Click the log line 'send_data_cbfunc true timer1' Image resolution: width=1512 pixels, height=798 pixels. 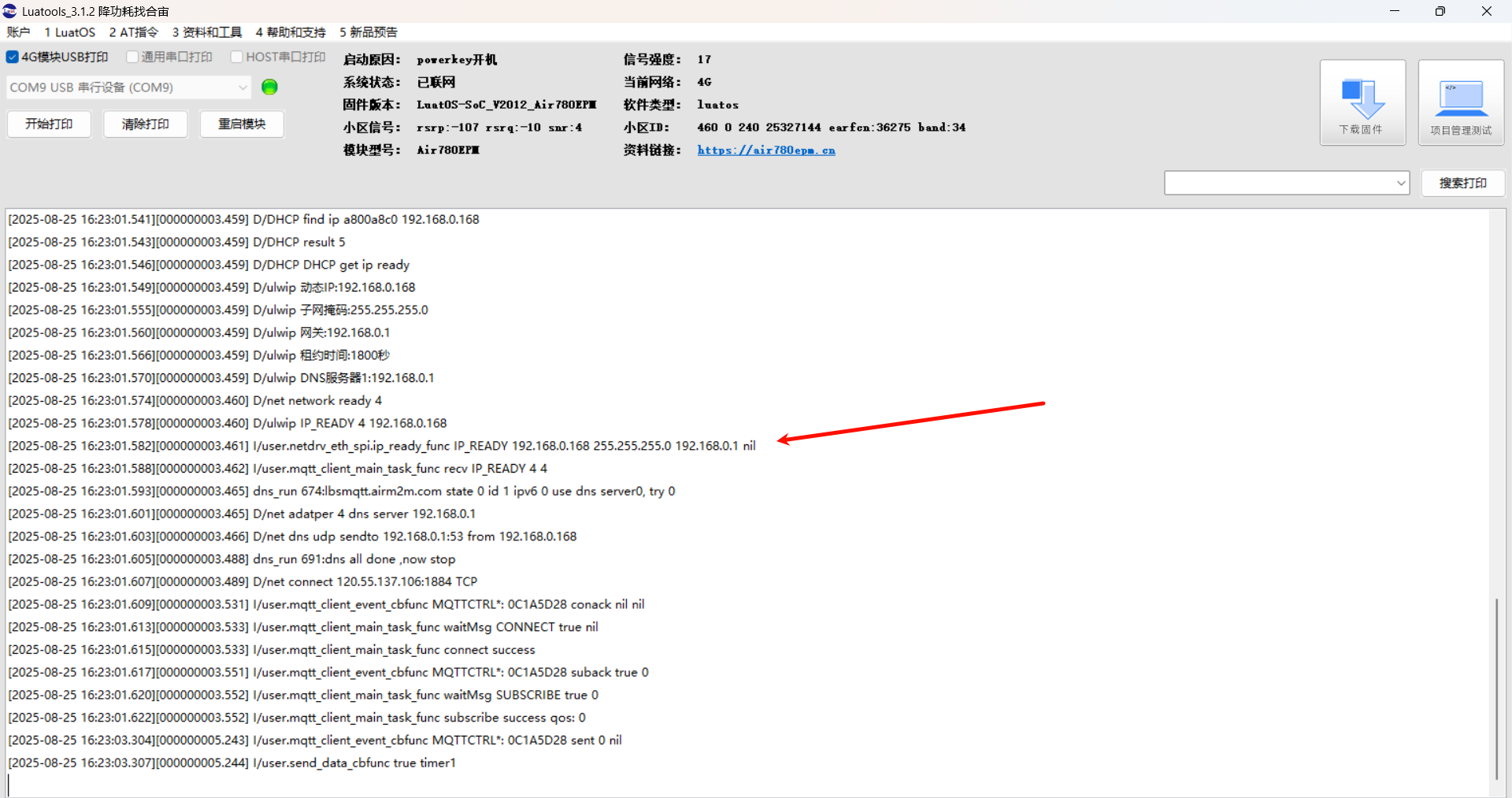point(232,763)
